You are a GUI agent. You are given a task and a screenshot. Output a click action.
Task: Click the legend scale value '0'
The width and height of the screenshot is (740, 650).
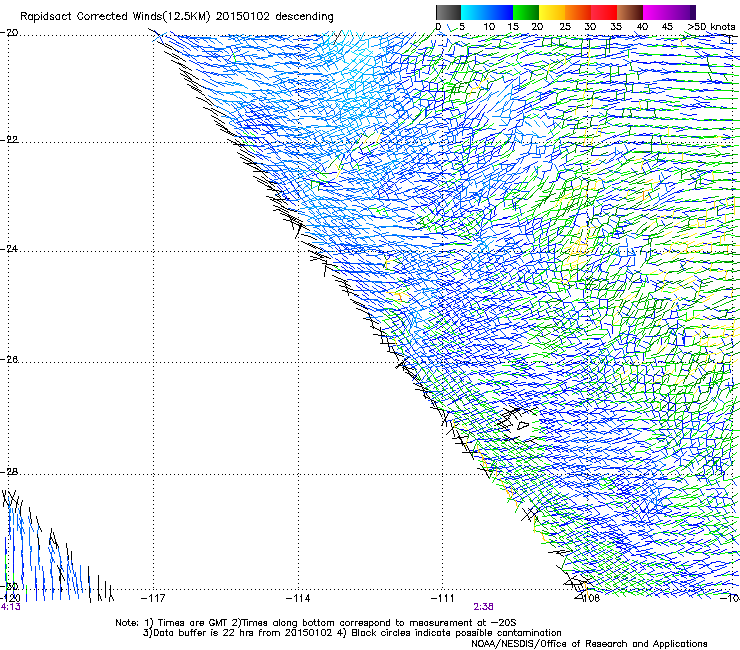438,26
